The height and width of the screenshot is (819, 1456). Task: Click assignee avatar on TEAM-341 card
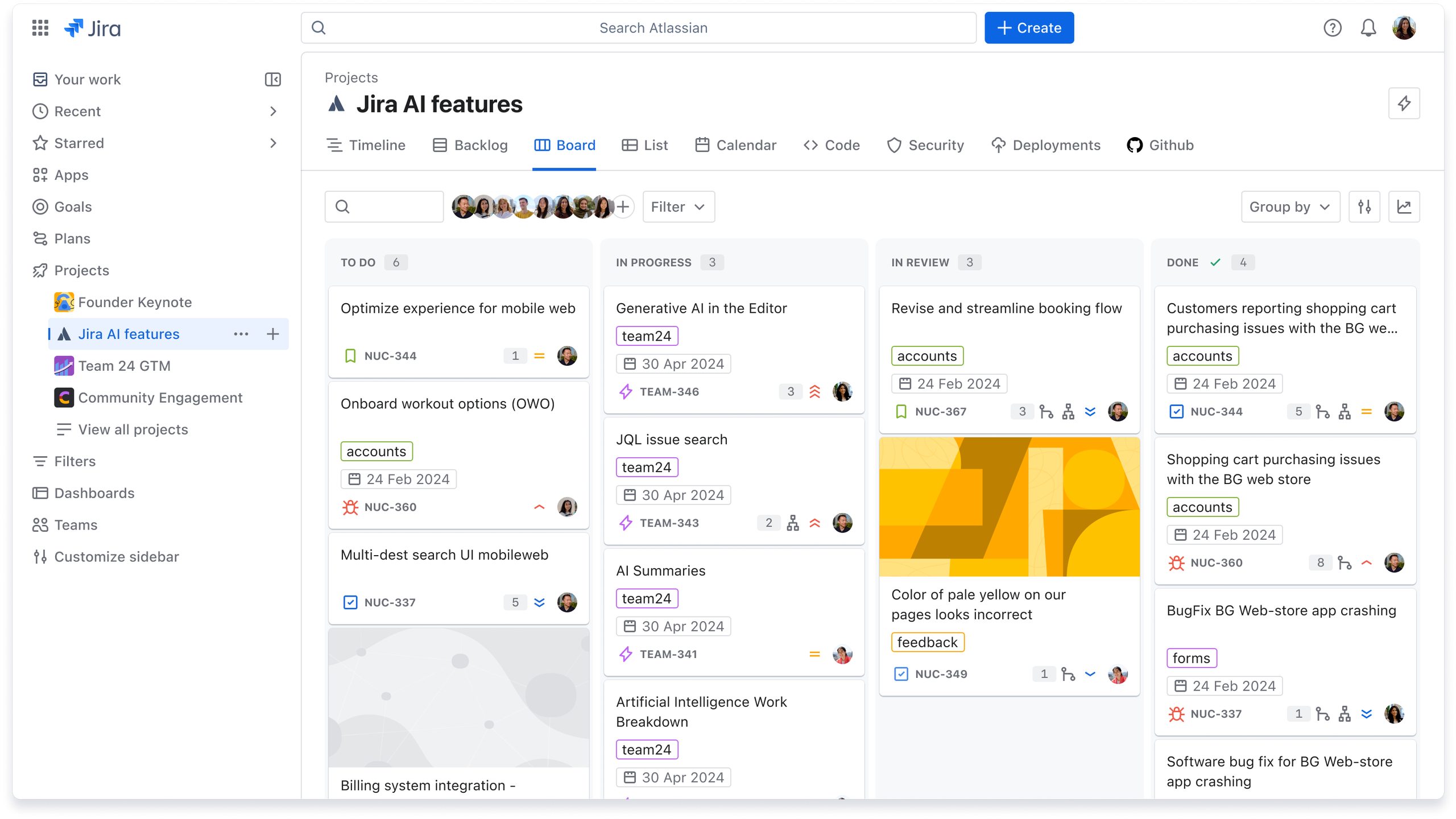click(x=842, y=654)
